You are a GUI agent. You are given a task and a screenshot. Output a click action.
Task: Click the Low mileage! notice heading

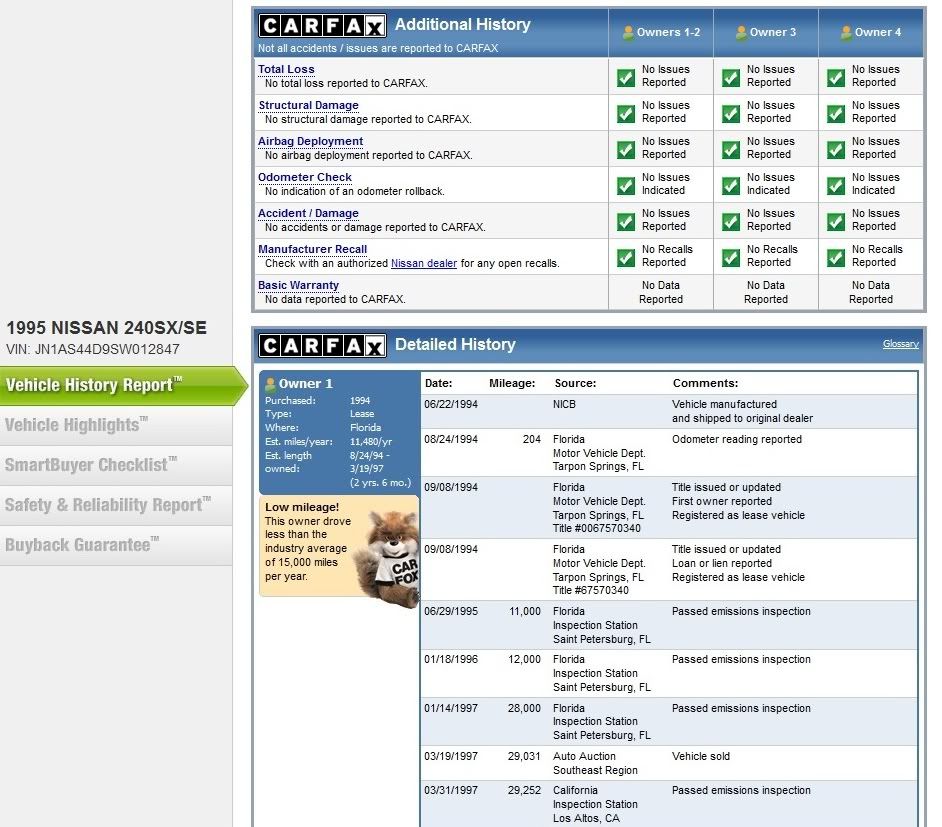tap(302, 507)
